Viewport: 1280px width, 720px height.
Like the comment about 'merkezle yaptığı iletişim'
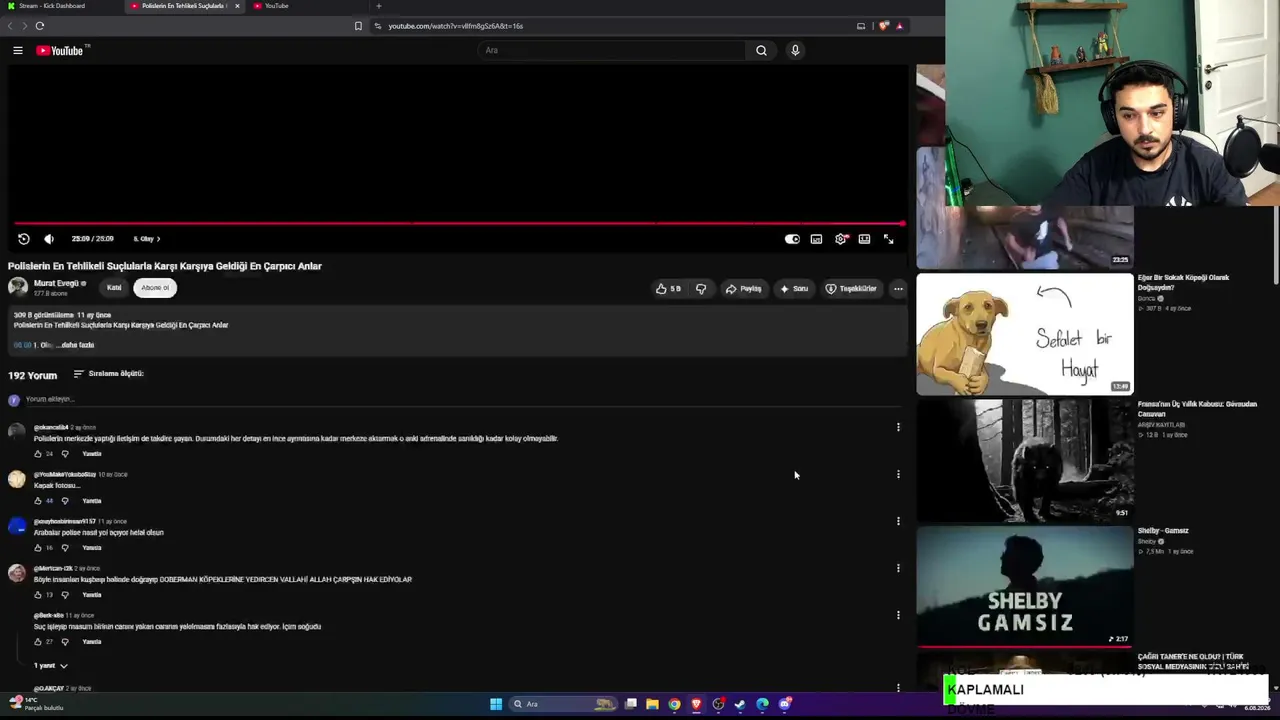tap(38, 454)
